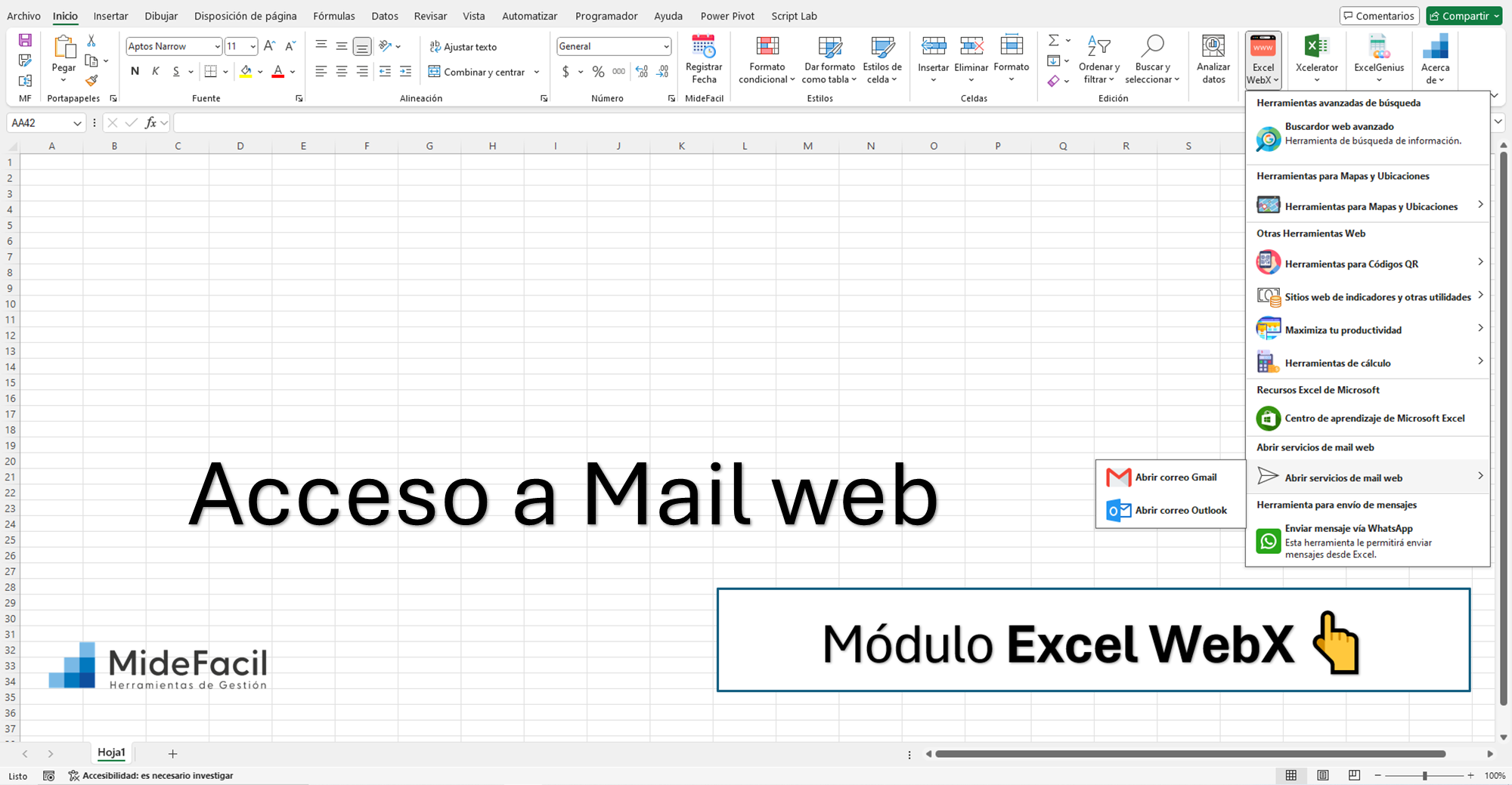Apply percent style format
This screenshot has height=785, width=1512.
598,72
